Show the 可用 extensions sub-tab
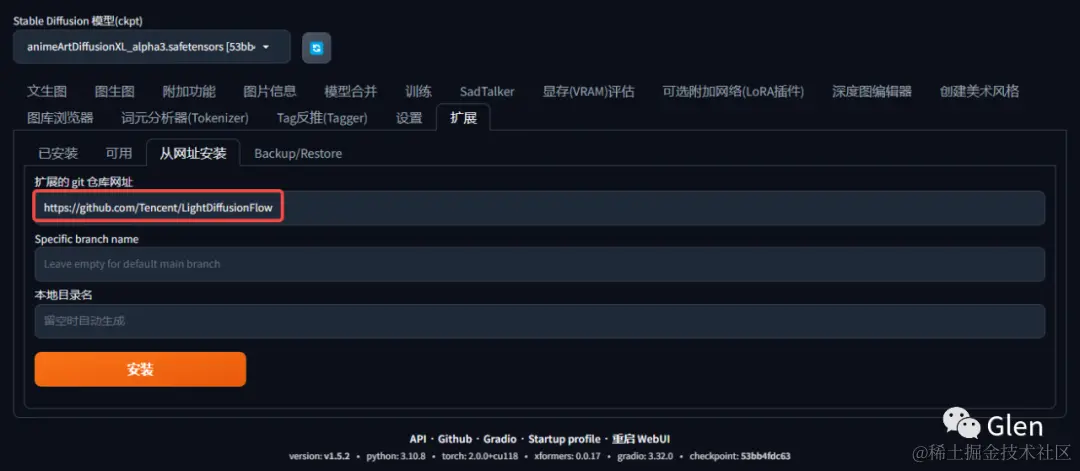This screenshot has width=1080, height=471. [x=118, y=154]
